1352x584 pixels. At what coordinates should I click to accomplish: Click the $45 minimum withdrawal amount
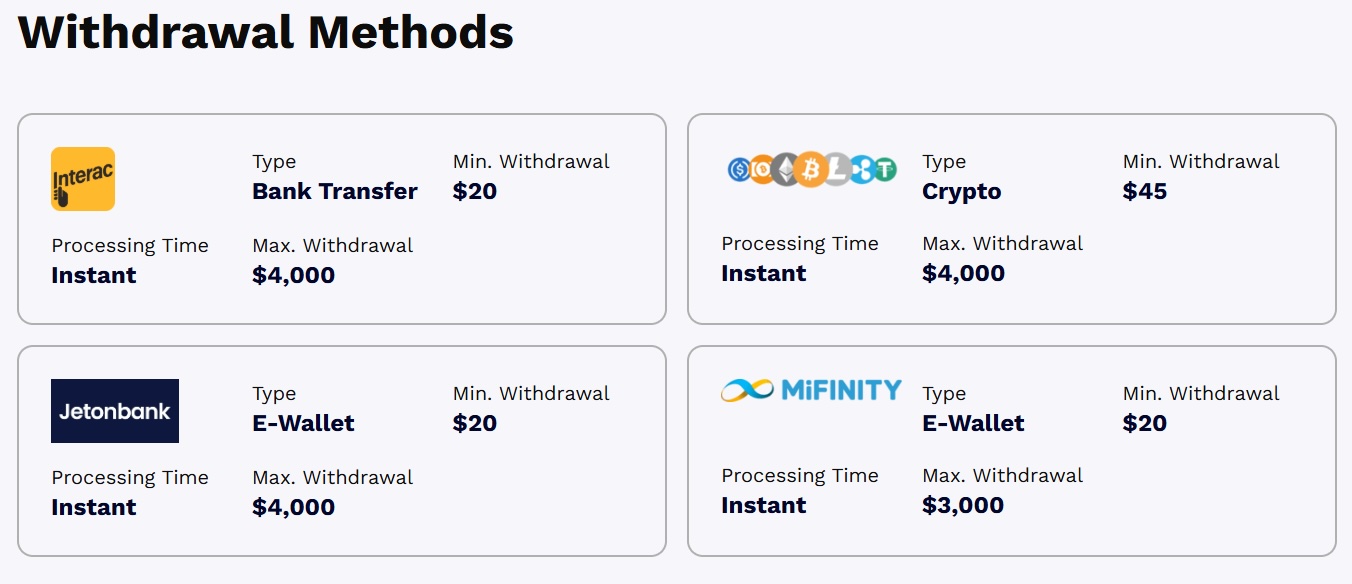pos(1145,191)
